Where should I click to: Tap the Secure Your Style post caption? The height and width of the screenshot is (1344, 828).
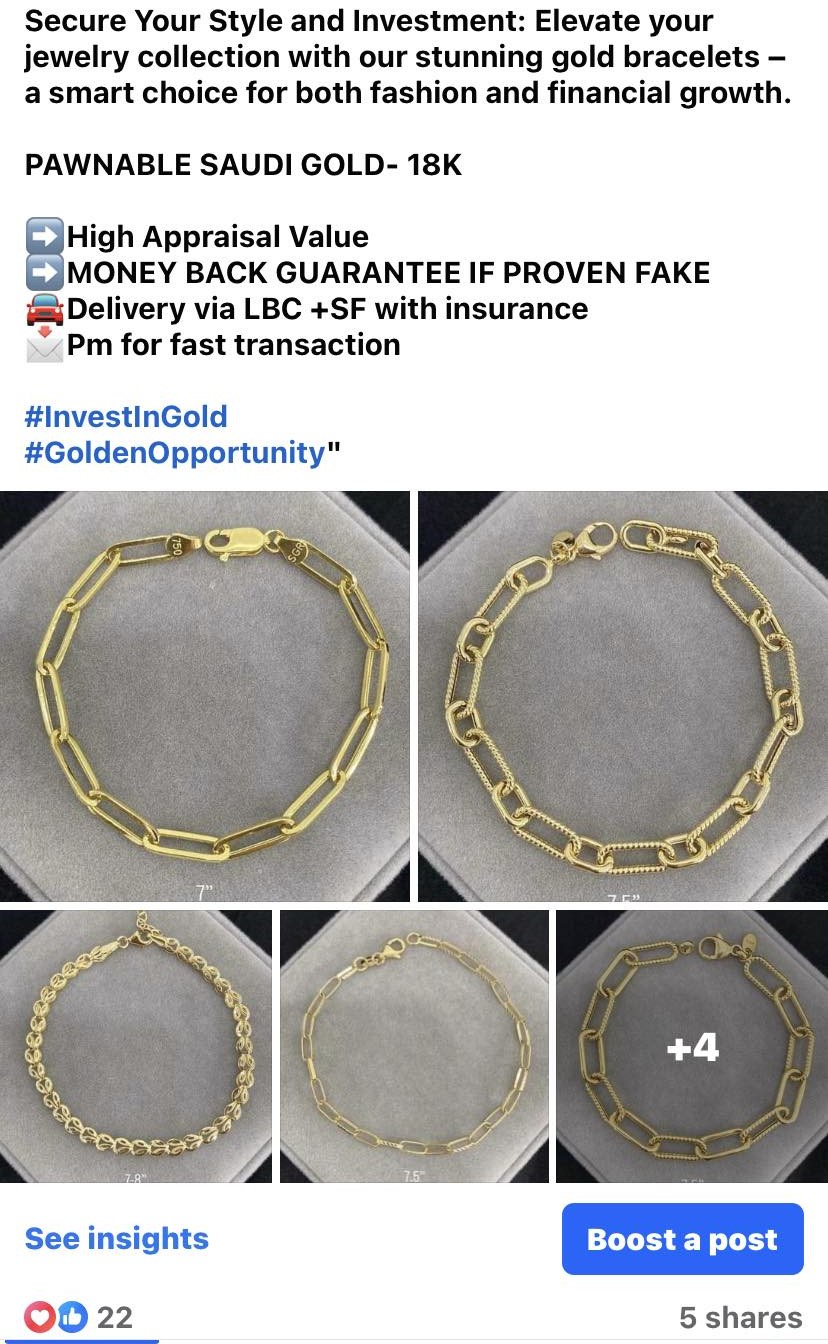click(x=408, y=56)
